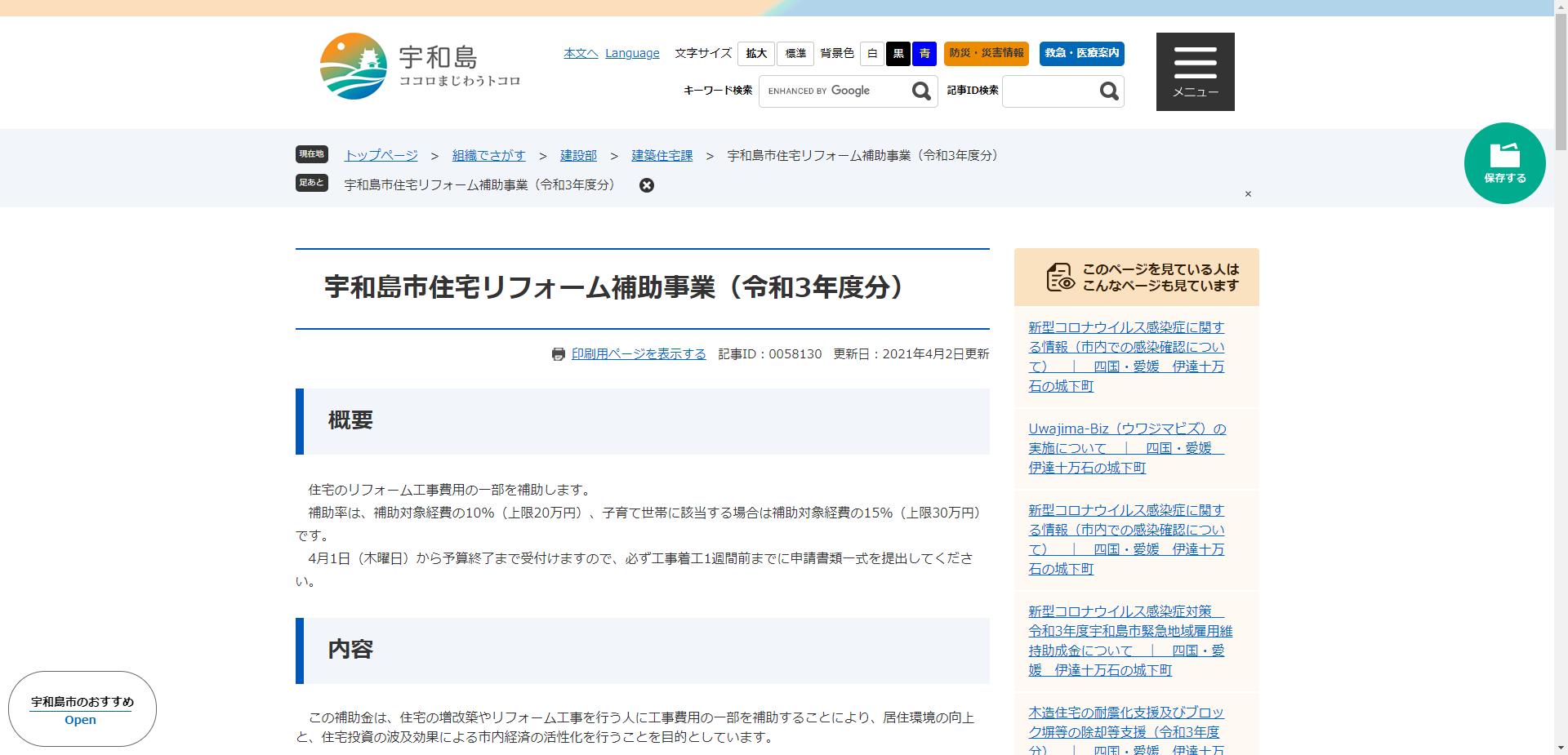This screenshot has width=1568, height=755.
Task: Open the 建築住宅課 breadcrumb link
Action: (661, 155)
